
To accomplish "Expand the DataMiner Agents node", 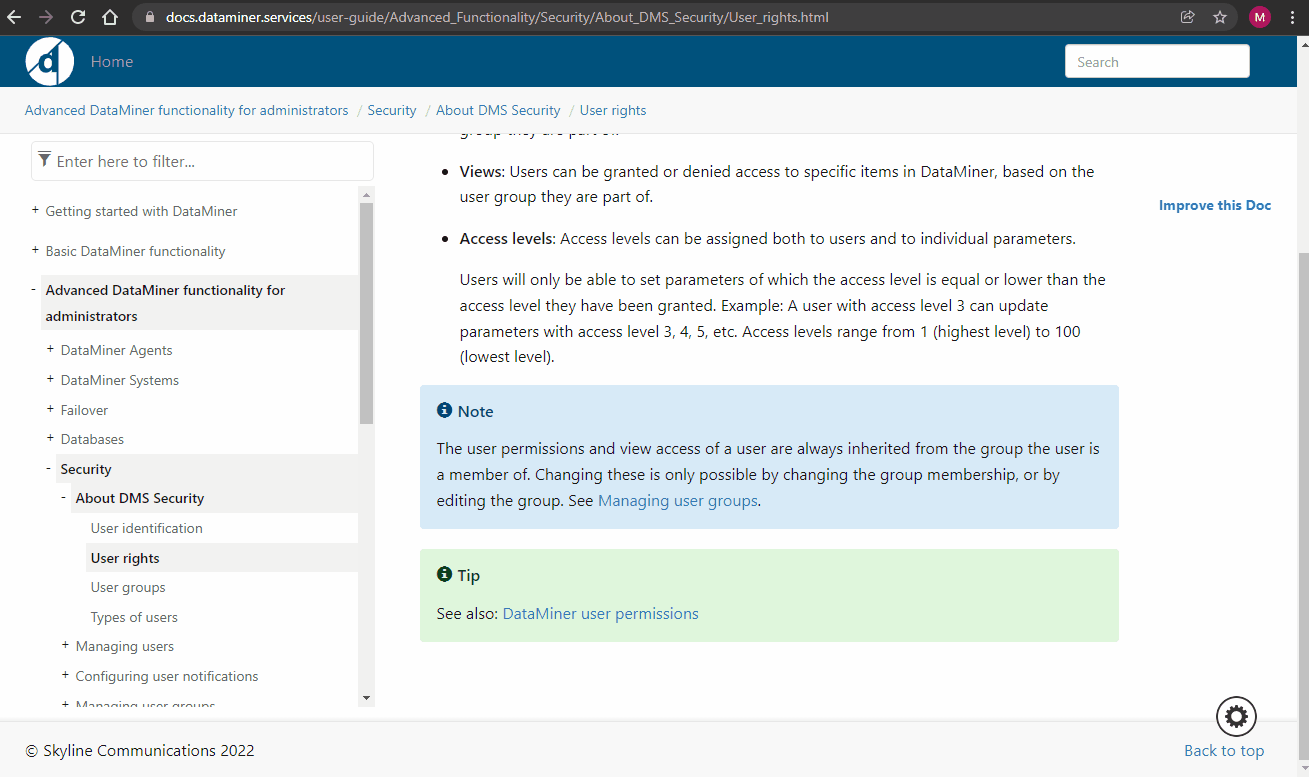I will [51, 350].
